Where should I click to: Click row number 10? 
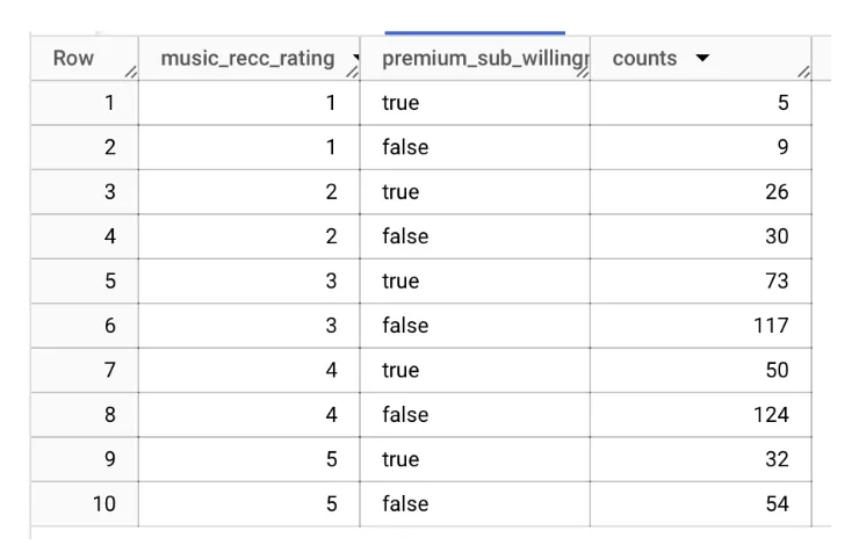[104, 504]
